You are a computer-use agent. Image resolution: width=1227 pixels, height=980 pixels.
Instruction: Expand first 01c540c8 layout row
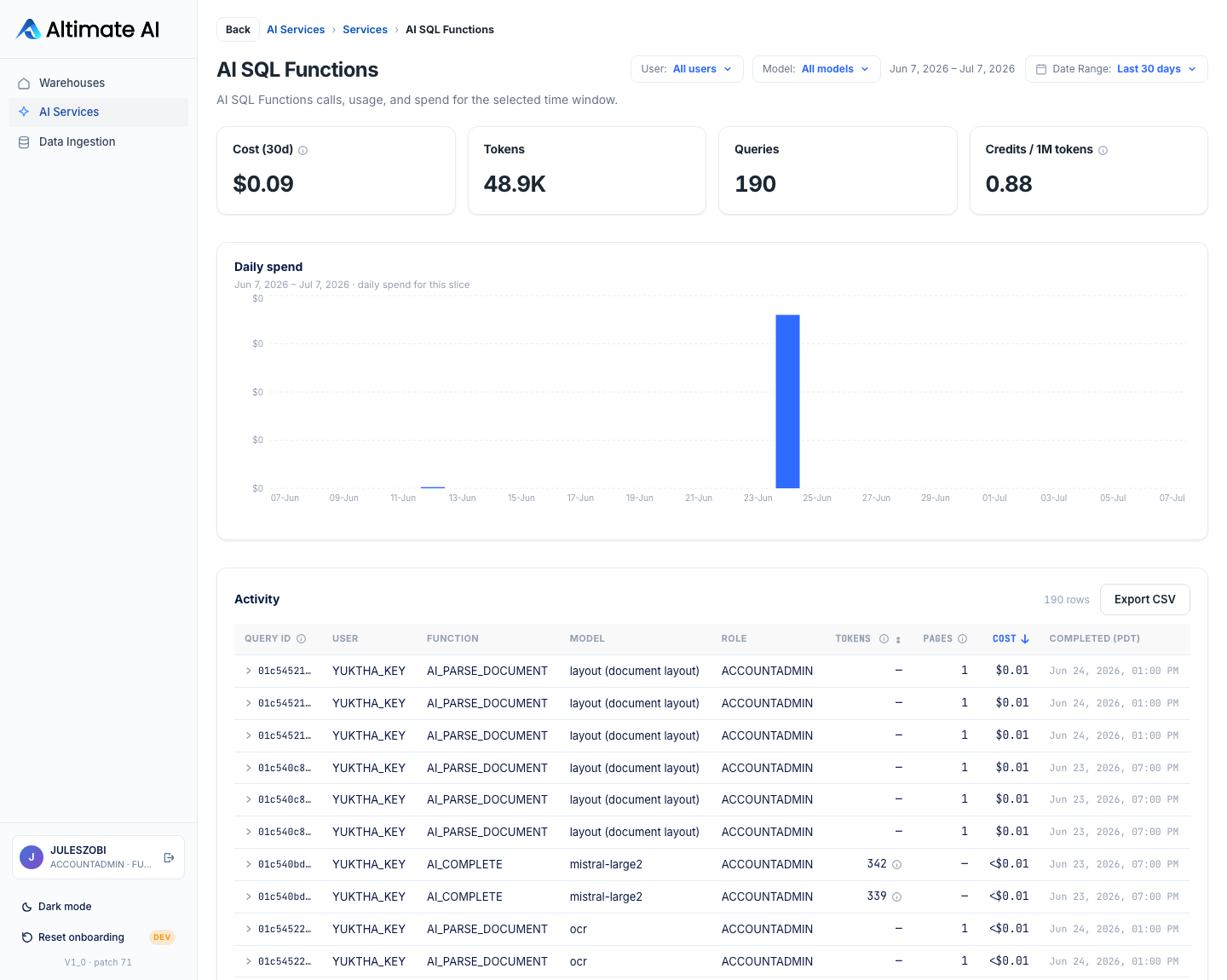(x=249, y=769)
